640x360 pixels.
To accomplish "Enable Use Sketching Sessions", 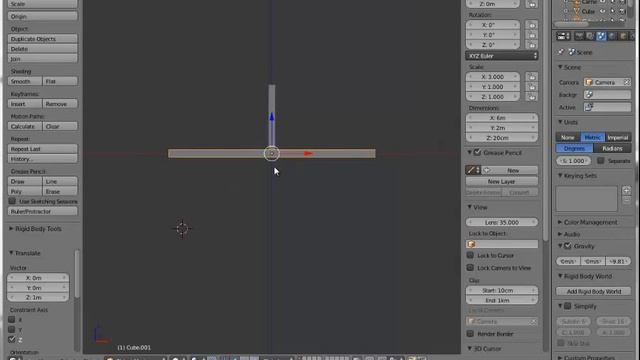I will click(12, 201).
